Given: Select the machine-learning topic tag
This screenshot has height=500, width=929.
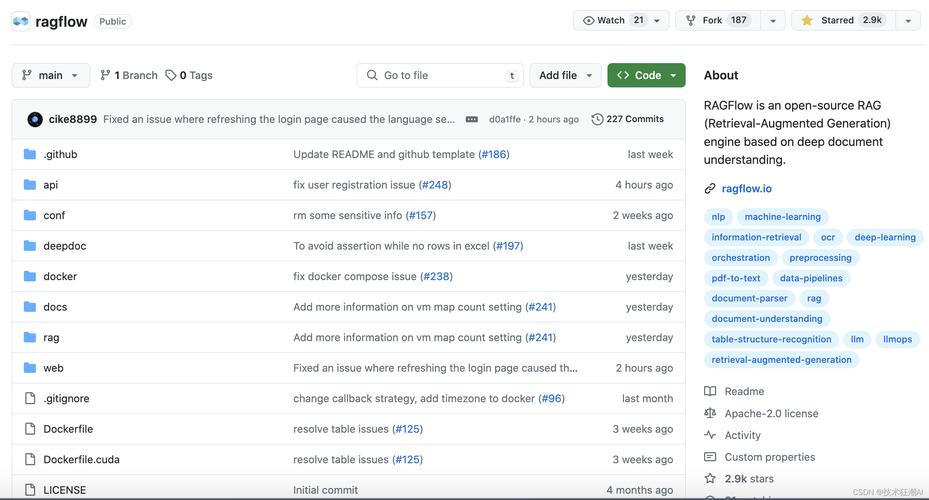Looking at the screenshot, I should [x=783, y=217].
